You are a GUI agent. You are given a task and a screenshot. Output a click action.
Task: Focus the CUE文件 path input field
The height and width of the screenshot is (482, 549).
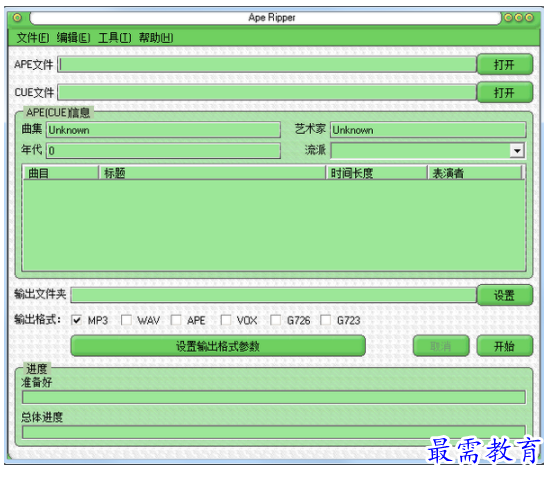[267, 93]
